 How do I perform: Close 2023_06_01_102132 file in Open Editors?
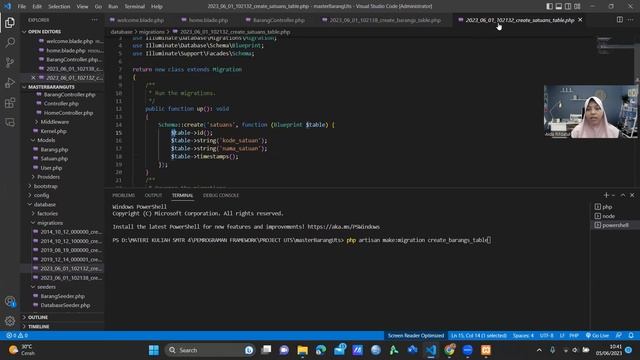[33, 78]
